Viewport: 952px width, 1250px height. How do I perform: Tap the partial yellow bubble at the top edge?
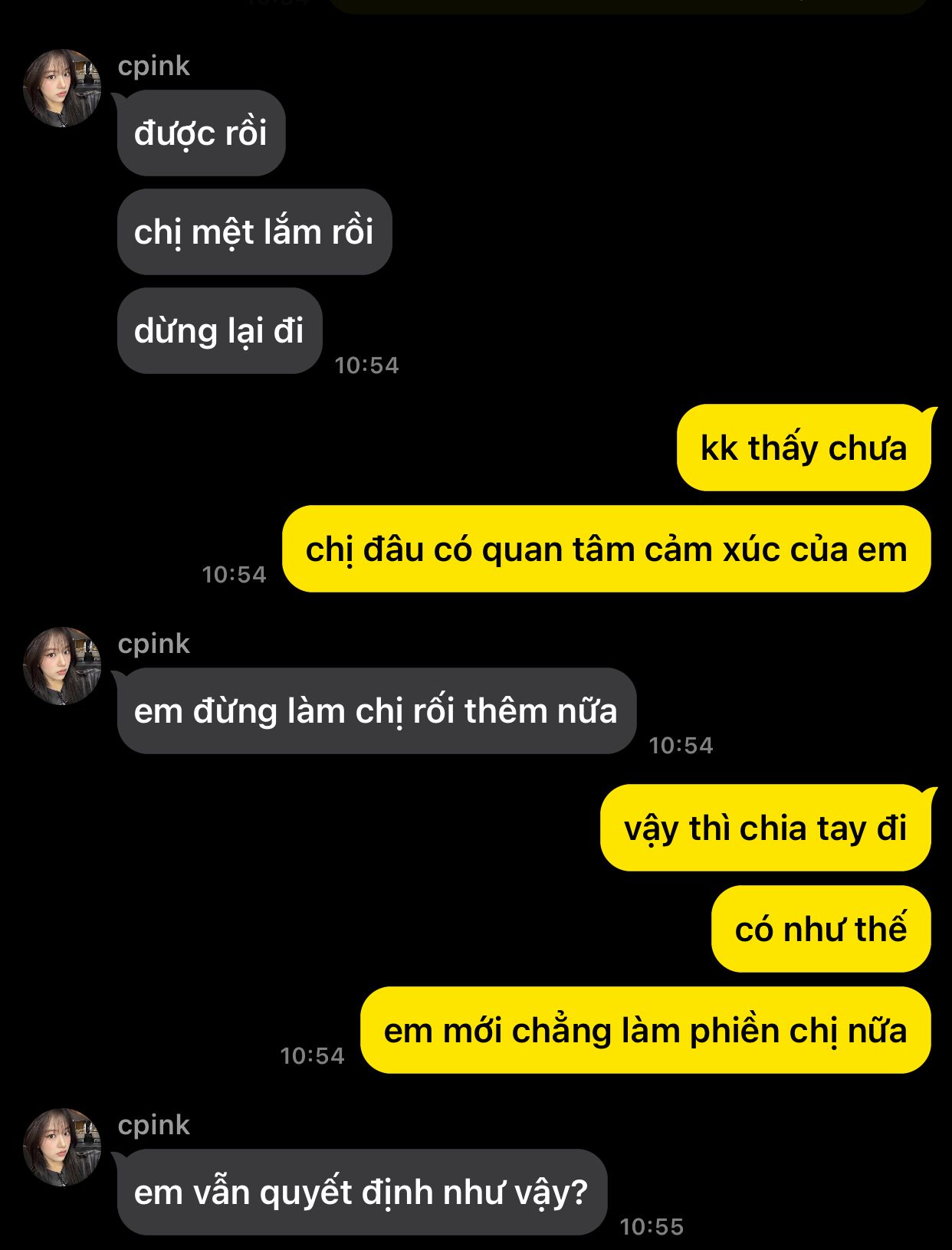coord(629,6)
